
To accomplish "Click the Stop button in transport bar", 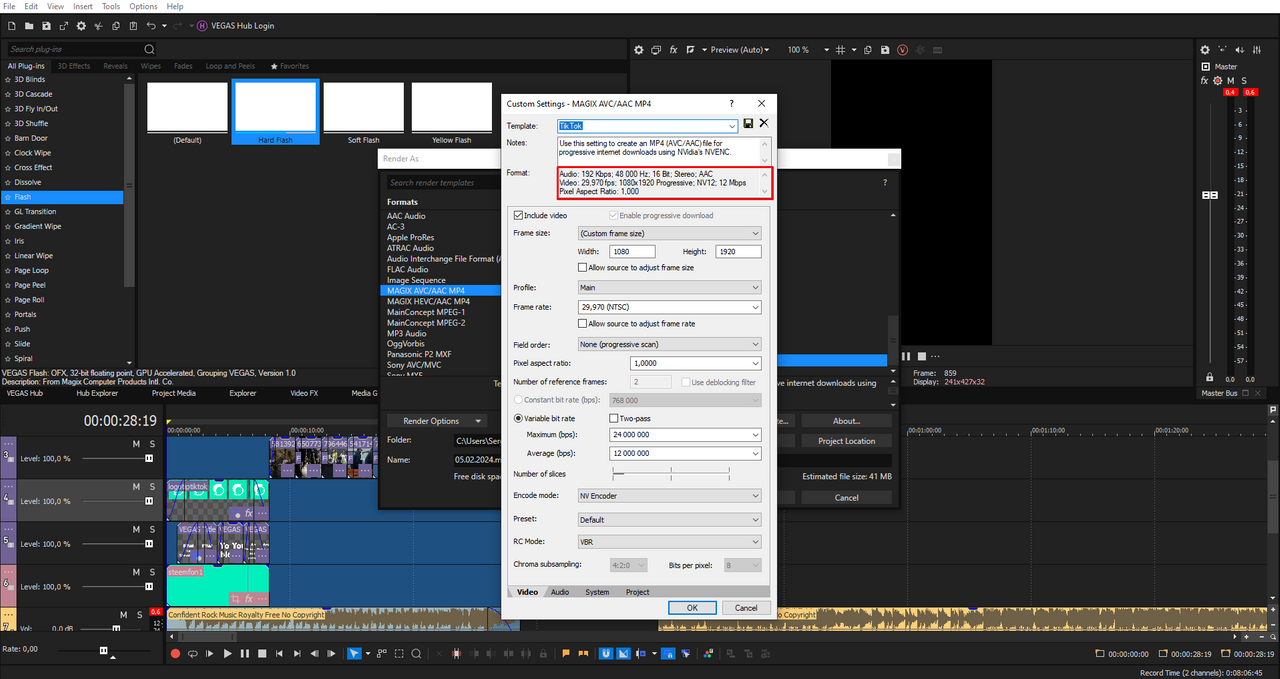I will point(262,653).
